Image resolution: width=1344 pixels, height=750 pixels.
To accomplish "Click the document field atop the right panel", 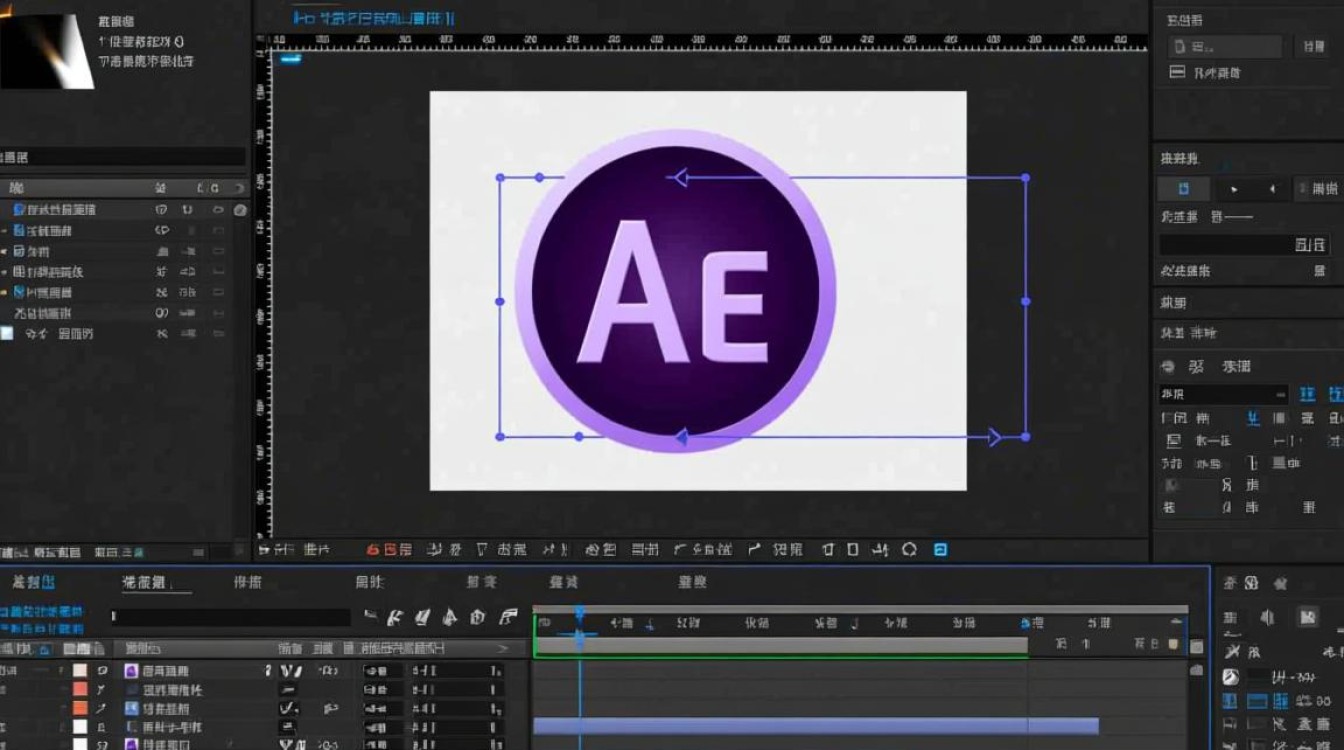I will point(1225,46).
